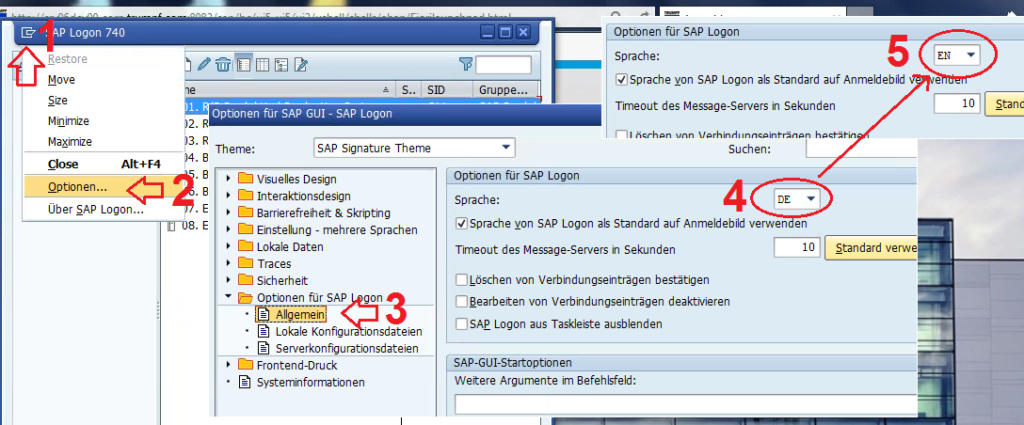This screenshot has width=1024, height=425.
Task: Enable SAP Logon aus Taskleiste ausblenden
Action: 462,324
